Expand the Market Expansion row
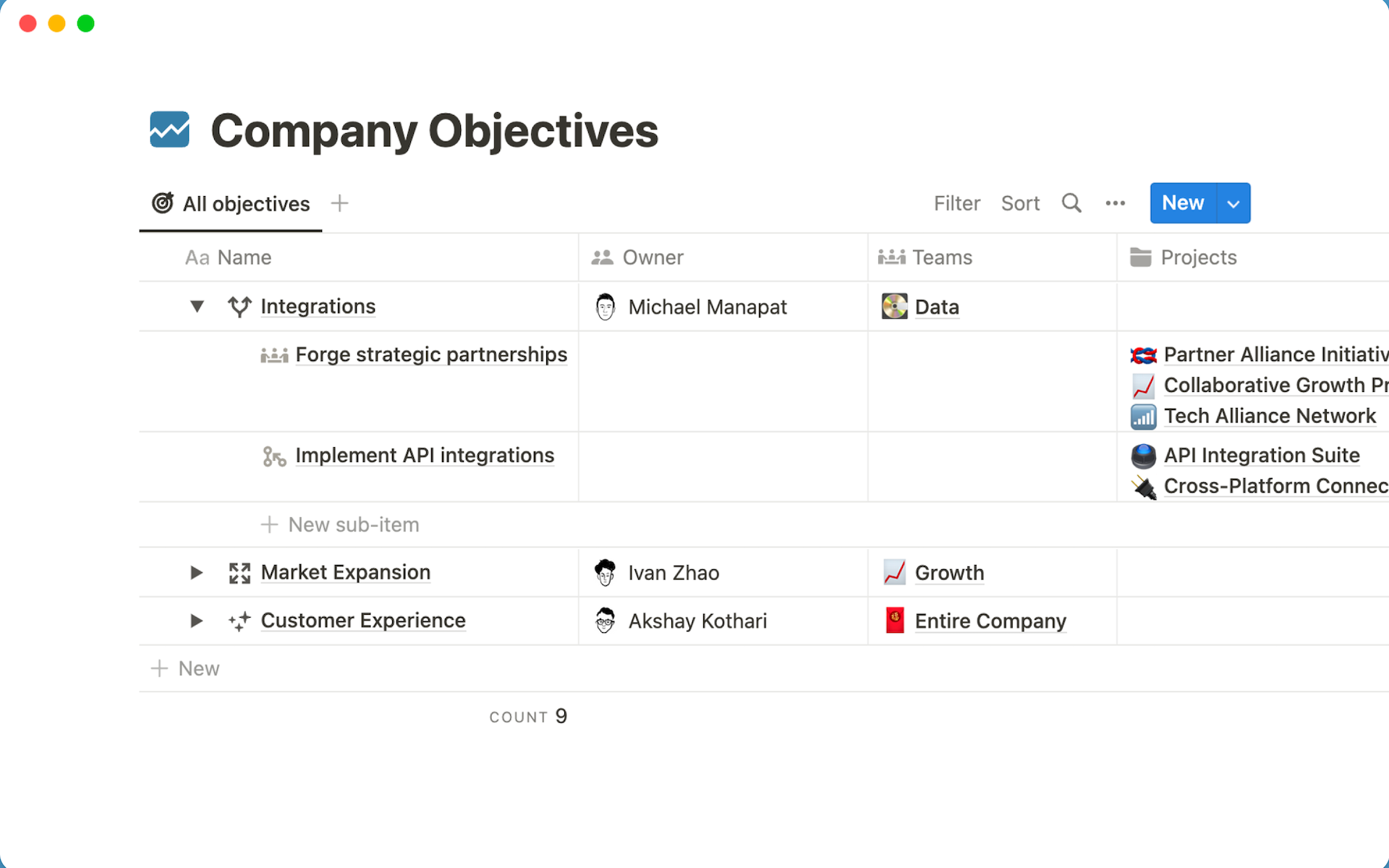The image size is (1389, 868). pos(197,573)
